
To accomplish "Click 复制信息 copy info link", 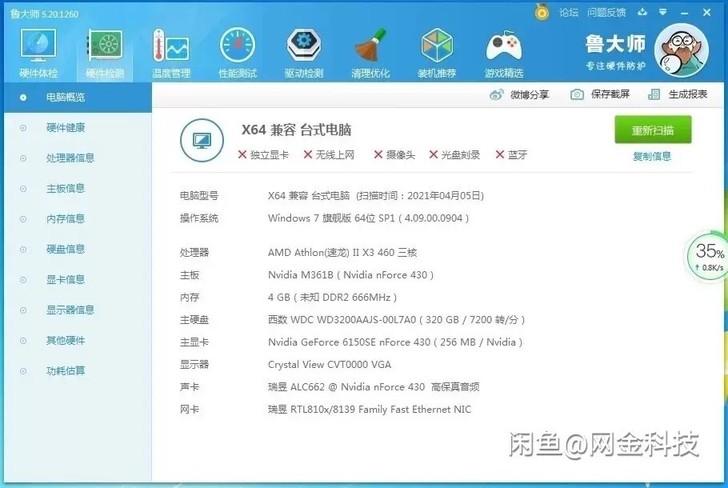I will coord(652,156).
